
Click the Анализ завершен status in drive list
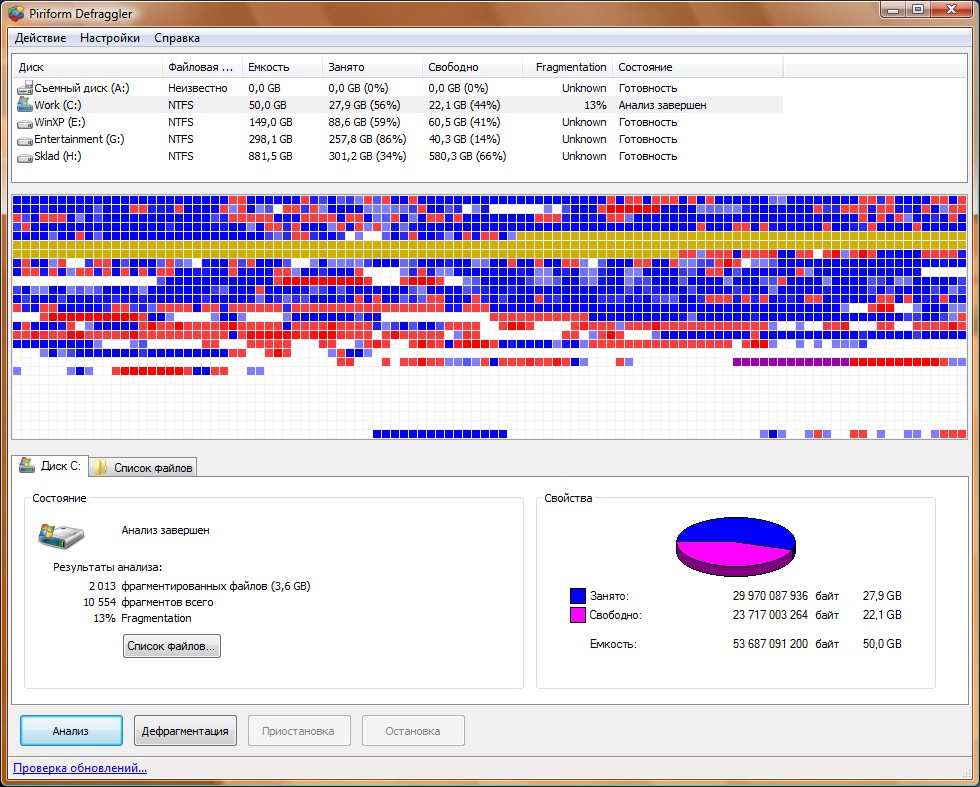click(x=662, y=105)
